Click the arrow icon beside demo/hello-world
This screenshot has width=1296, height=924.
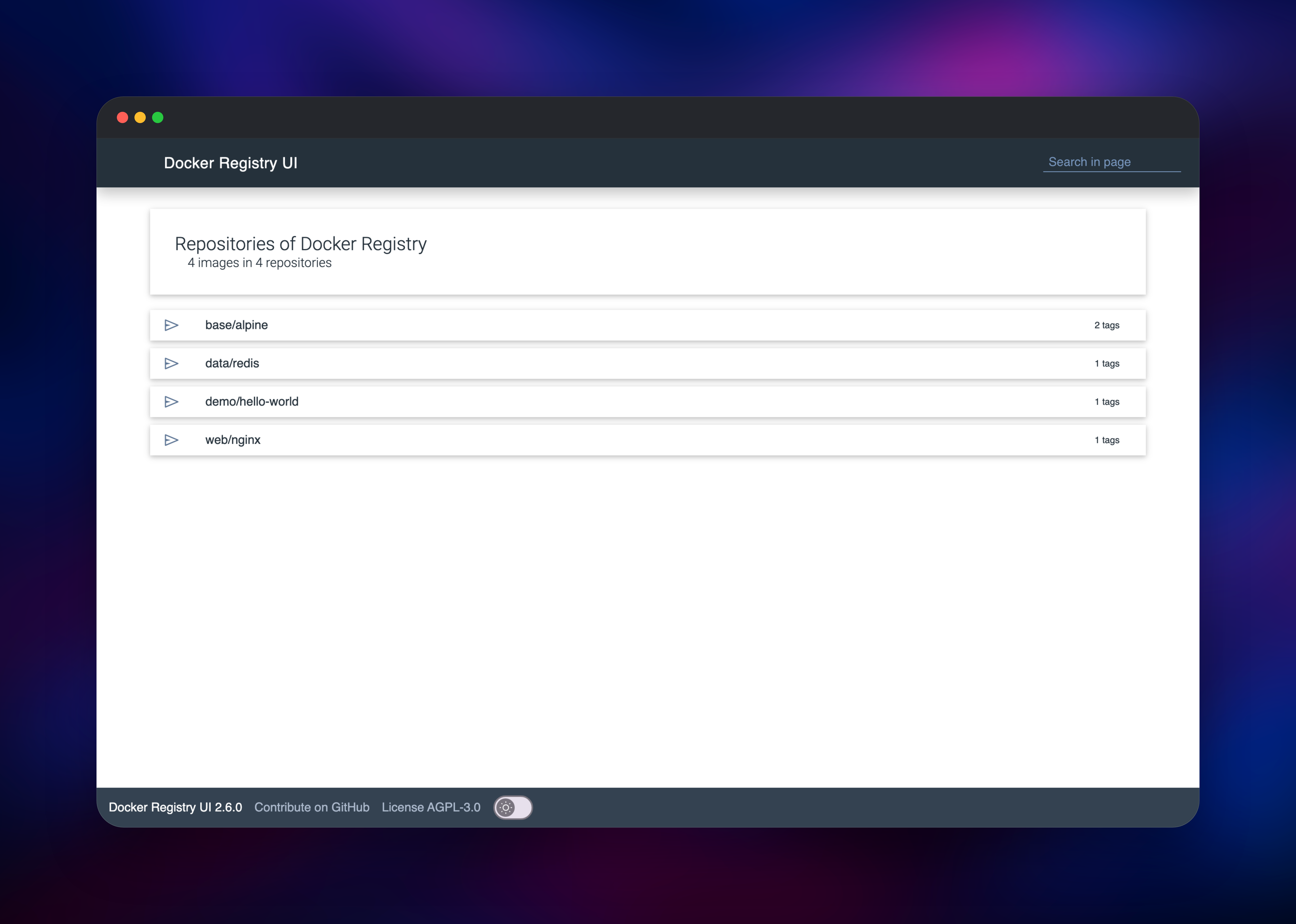tap(171, 402)
